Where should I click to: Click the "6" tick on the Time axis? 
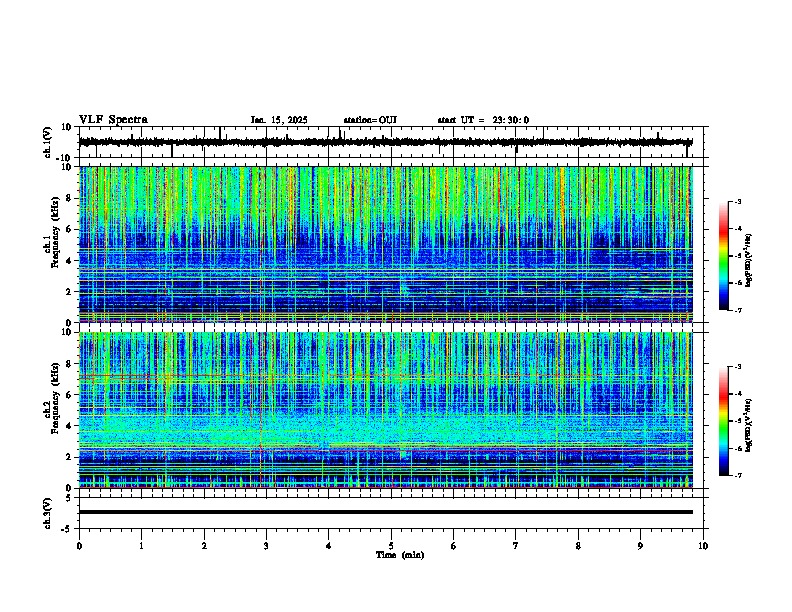coord(454,546)
